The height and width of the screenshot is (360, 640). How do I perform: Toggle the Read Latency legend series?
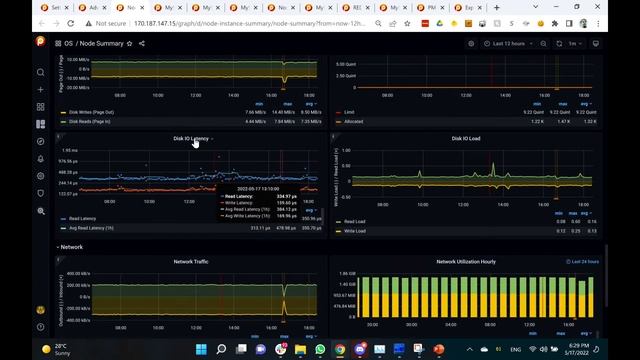[82, 219]
